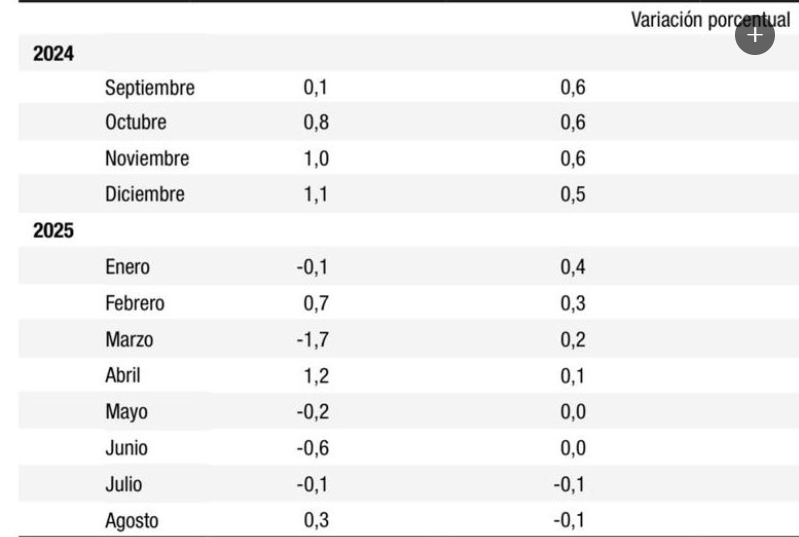Click the Agosto row label
The image size is (799, 537).
[132, 520]
